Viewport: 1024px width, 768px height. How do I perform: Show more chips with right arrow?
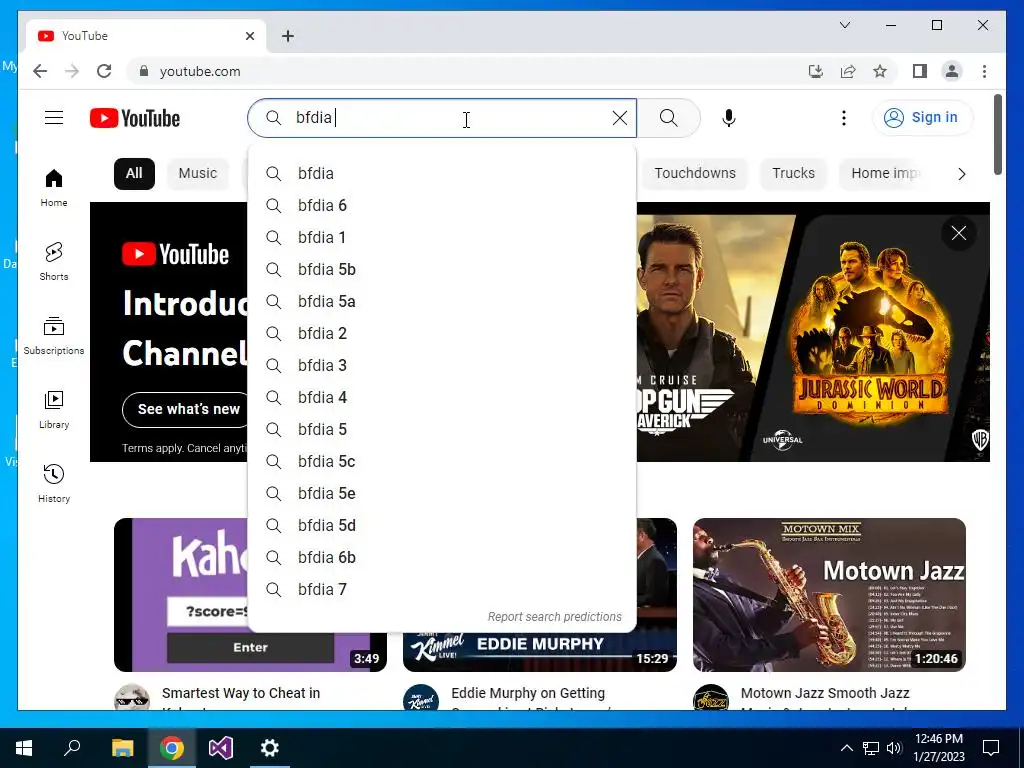961,174
